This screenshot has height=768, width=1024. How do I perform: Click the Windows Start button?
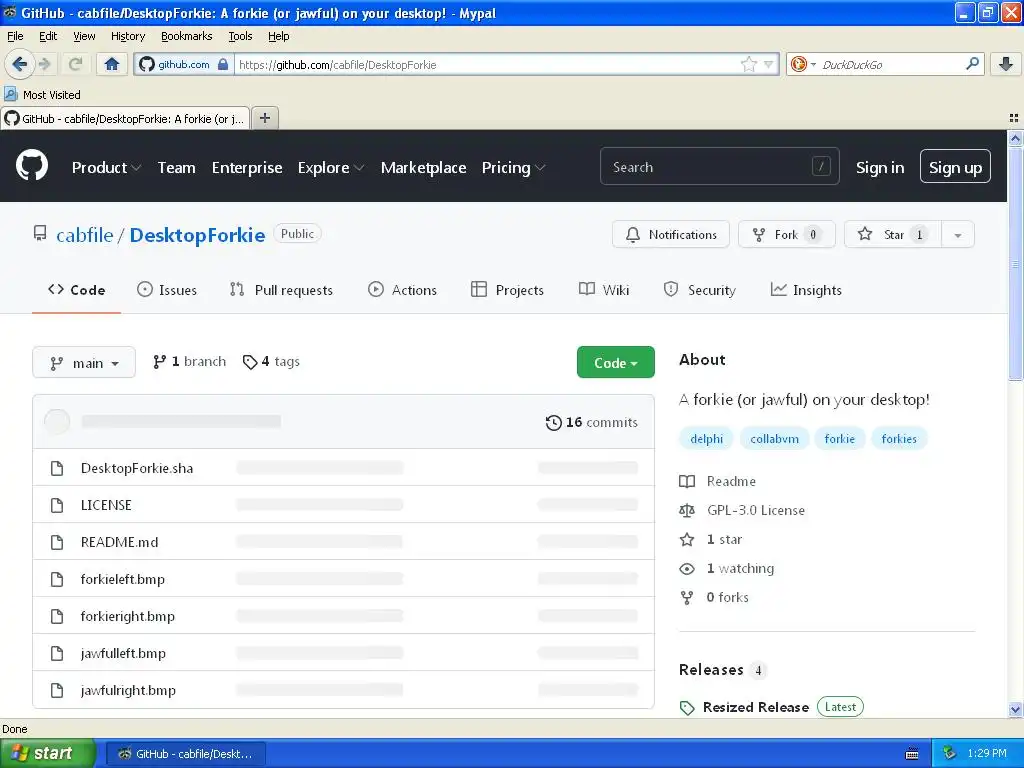coord(48,753)
